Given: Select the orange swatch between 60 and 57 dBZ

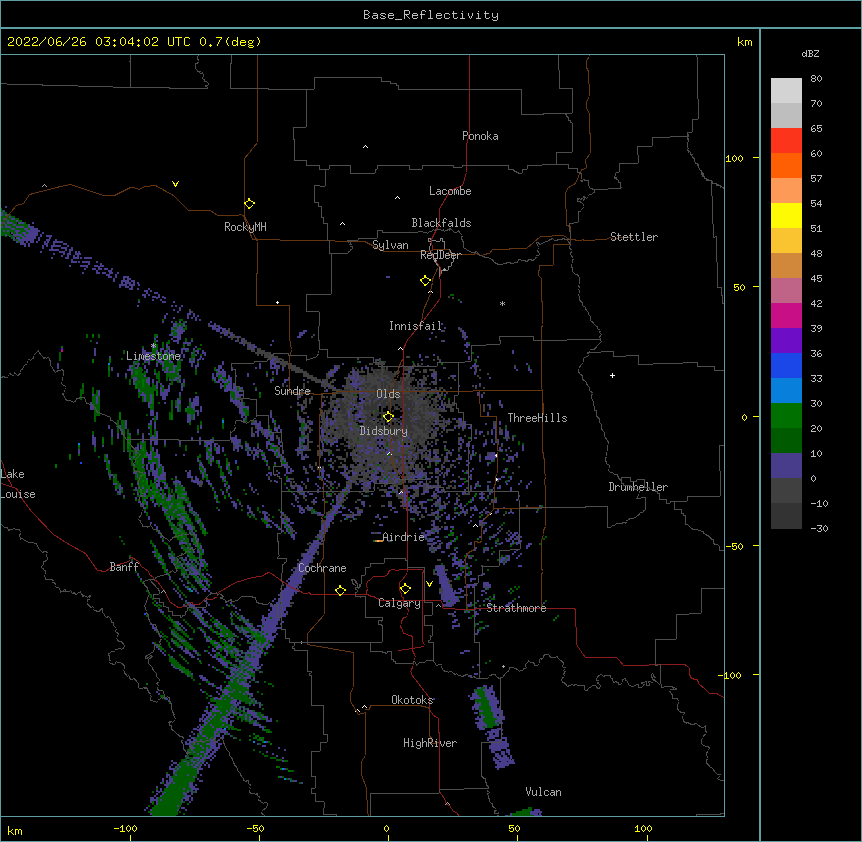Looking at the screenshot, I should pos(786,165).
